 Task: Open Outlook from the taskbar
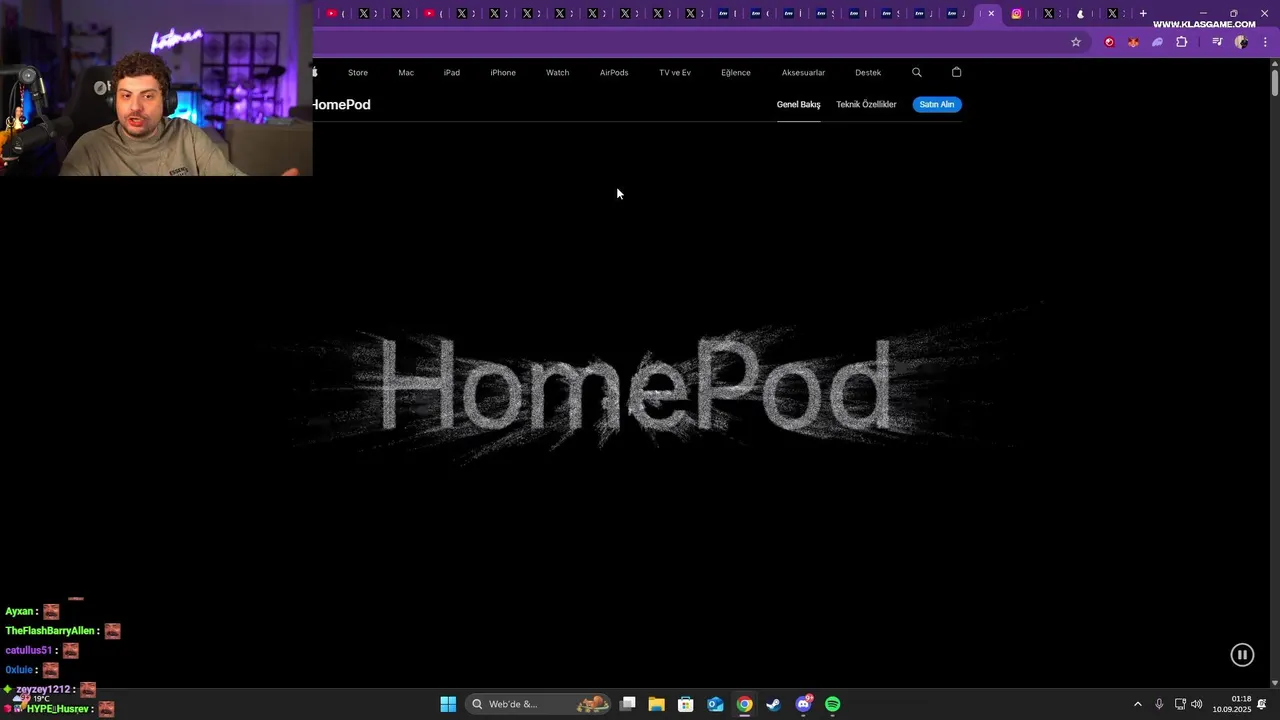(715, 704)
